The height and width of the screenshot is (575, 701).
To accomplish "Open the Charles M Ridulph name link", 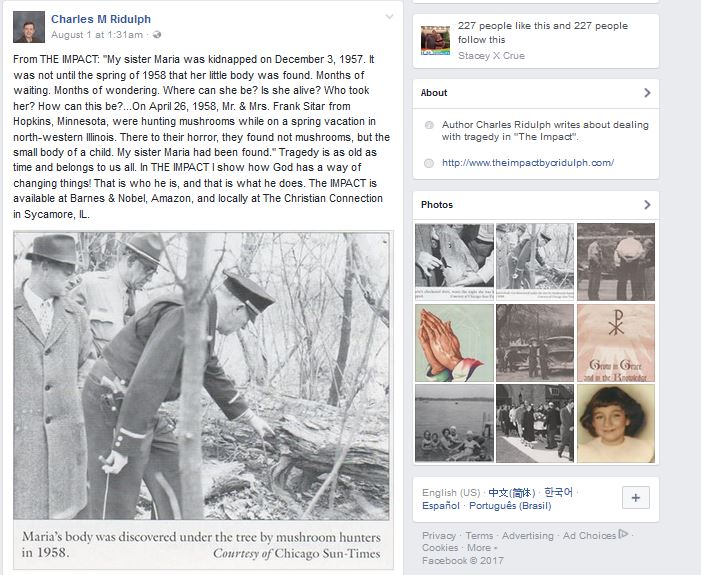I will click(x=101, y=19).
